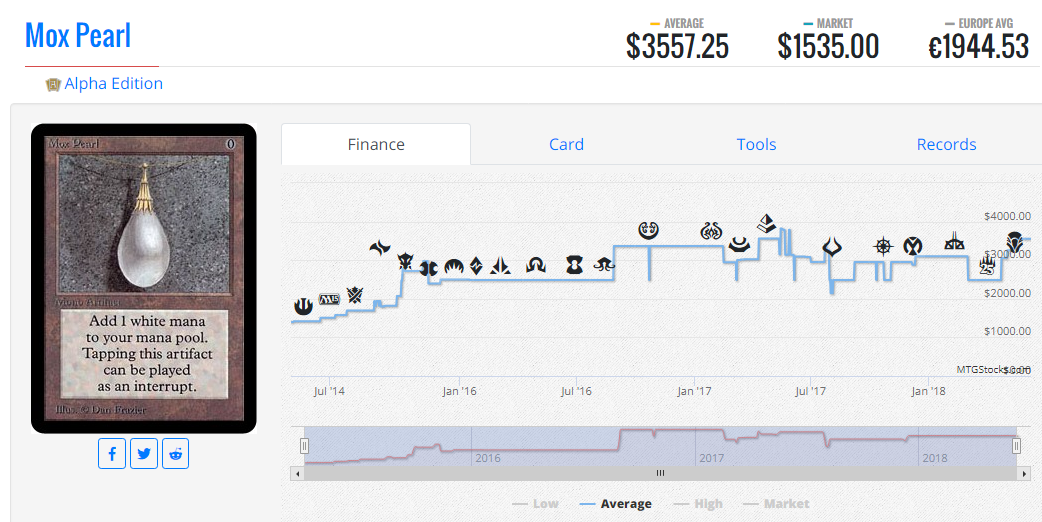Click the round swirl set symbol above the plateau
The width and height of the screenshot is (1042, 522).
[649, 230]
